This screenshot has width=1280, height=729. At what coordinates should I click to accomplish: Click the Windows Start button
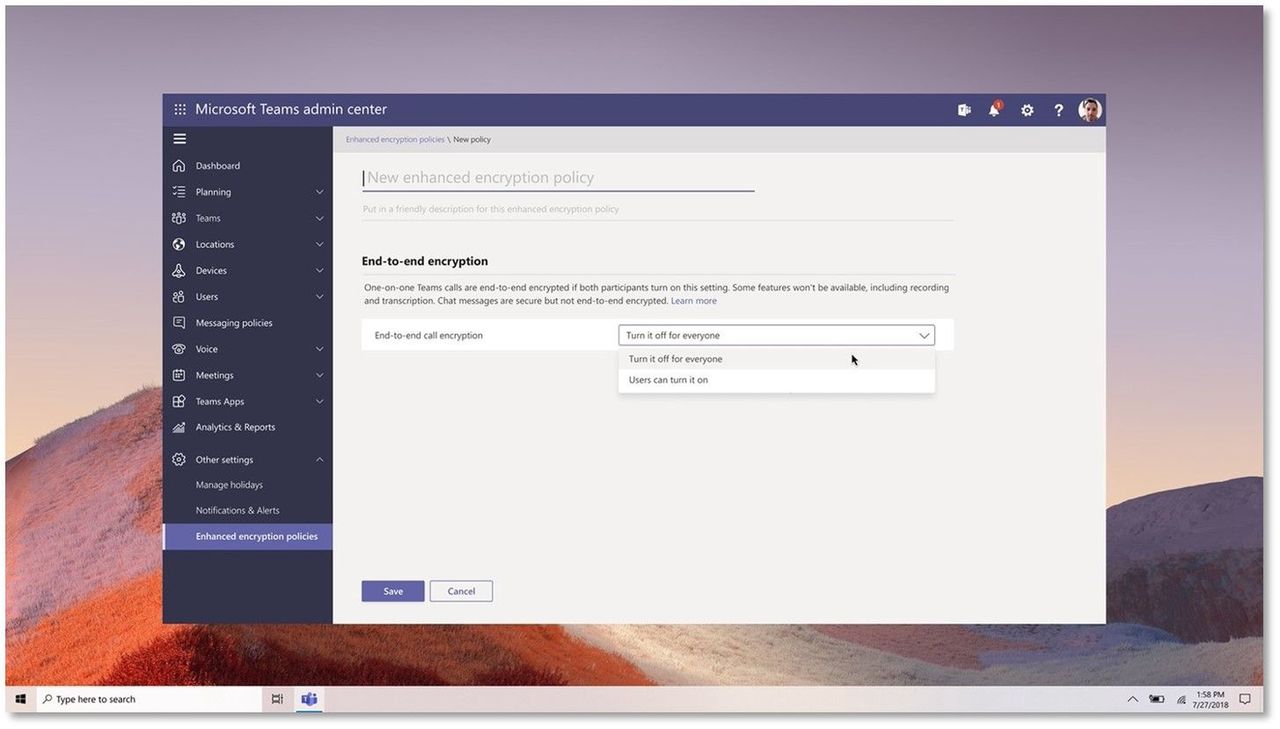pyautogui.click(x=20, y=699)
